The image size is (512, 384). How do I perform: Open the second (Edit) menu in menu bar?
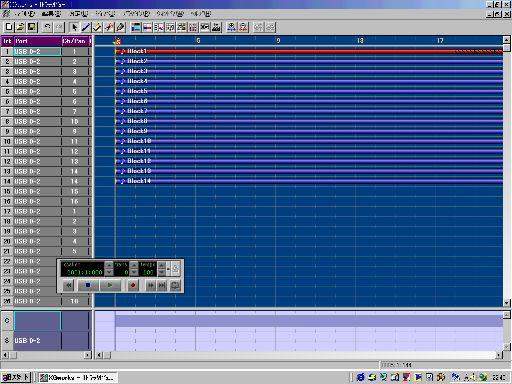tap(51, 14)
